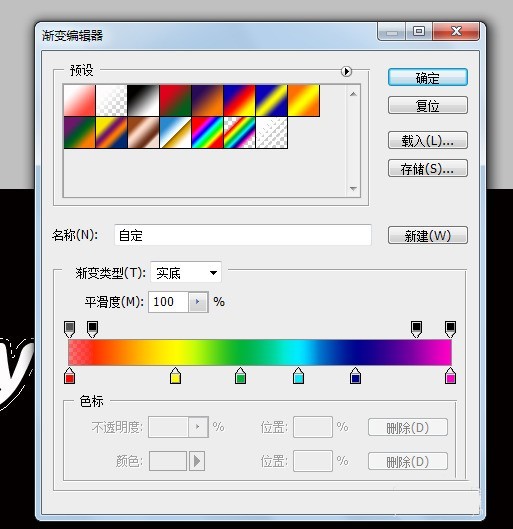Select the blue-red-yellow gradient preset
Image resolution: width=513 pixels, height=529 pixels.
(239, 101)
